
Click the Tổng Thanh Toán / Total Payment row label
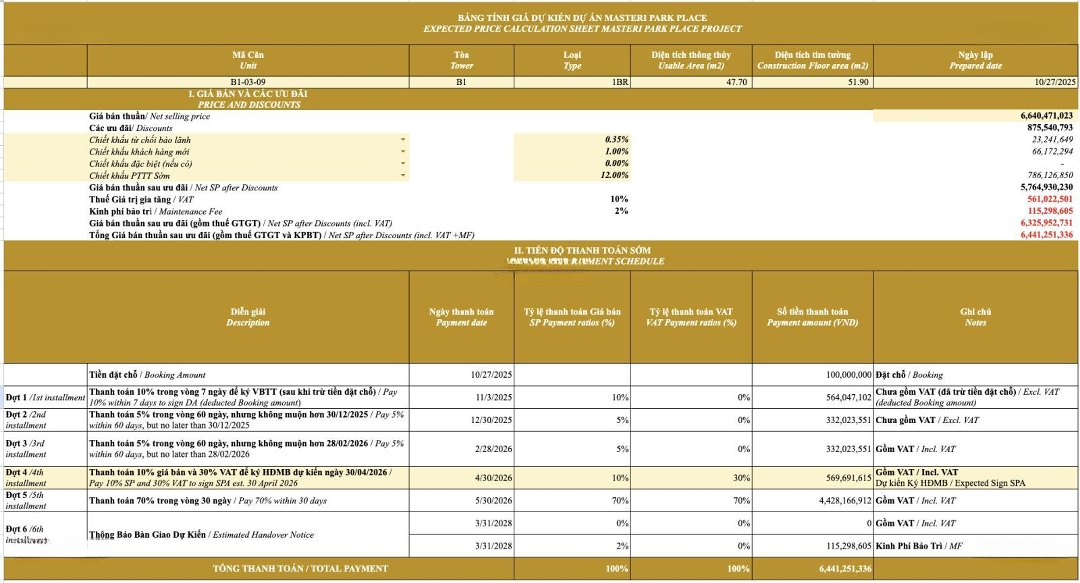pyautogui.click(x=300, y=569)
